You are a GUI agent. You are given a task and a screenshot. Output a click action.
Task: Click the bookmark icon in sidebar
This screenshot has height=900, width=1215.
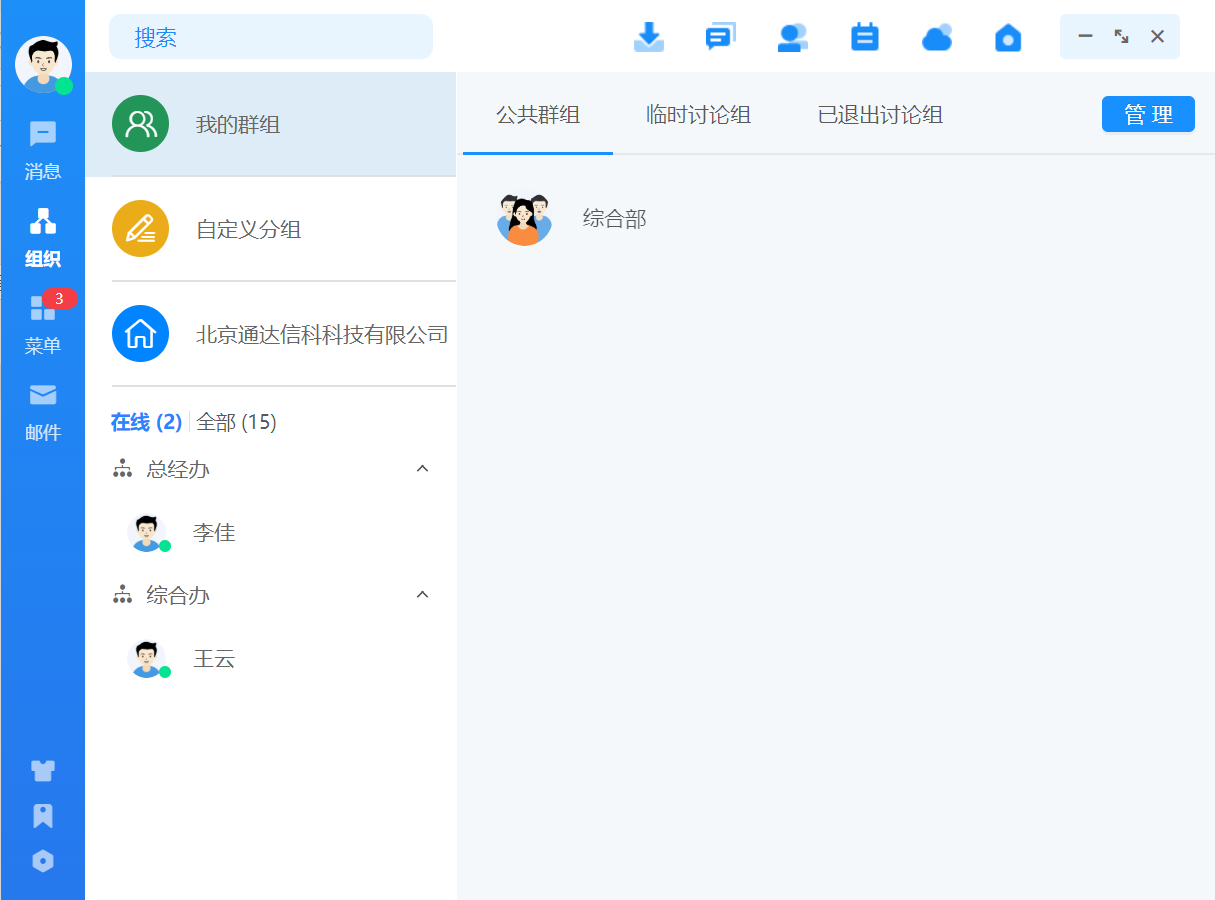pyautogui.click(x=43, y=816)
